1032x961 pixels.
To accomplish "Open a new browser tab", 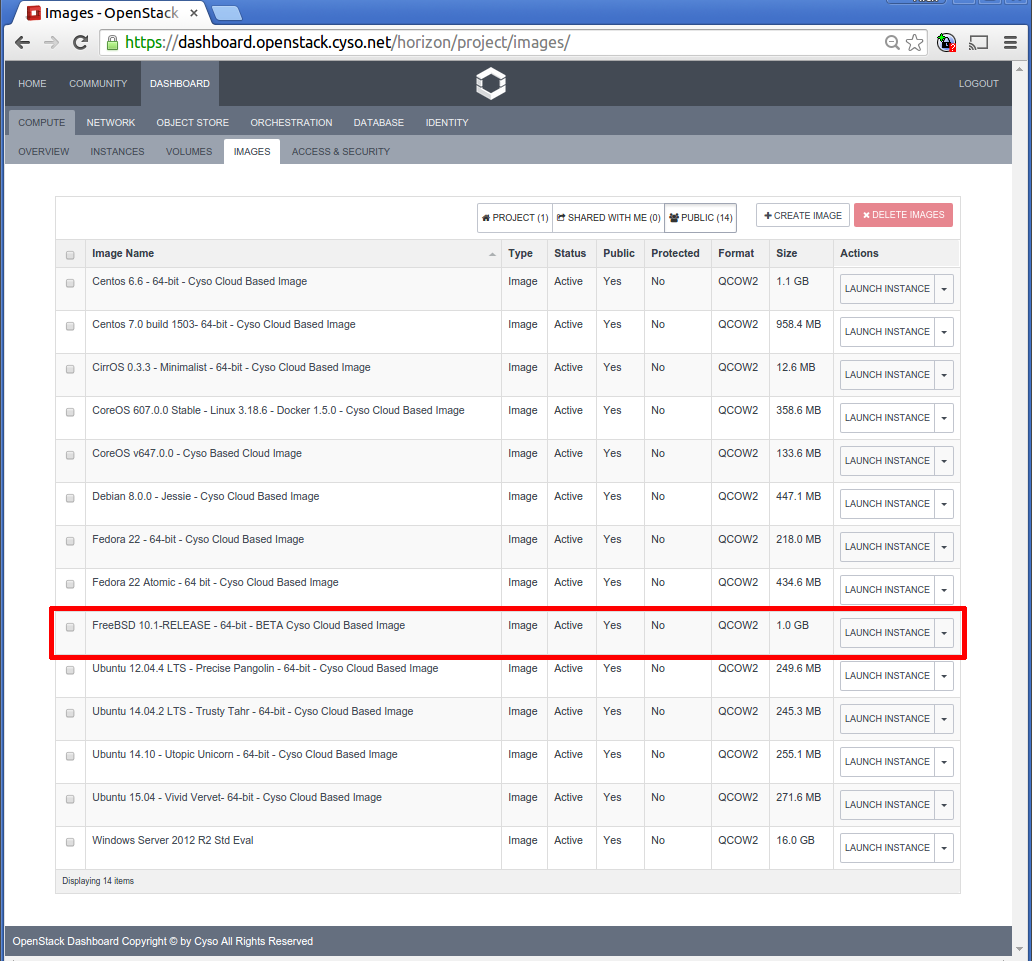I will [x=227, y=13].
